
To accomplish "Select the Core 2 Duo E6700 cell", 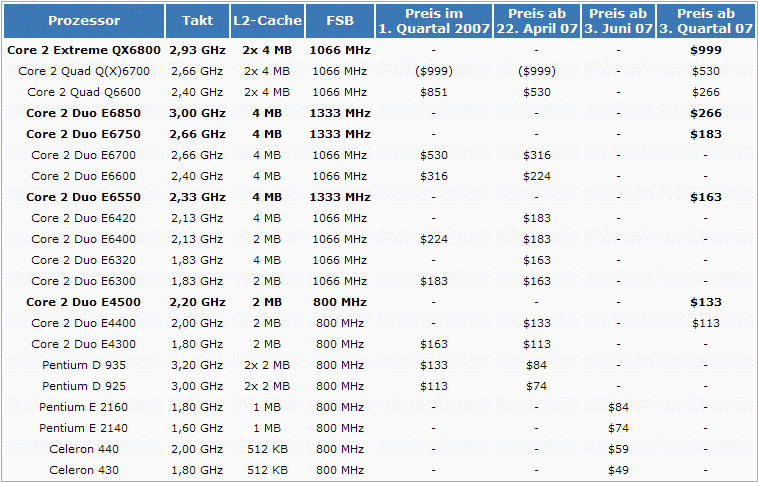I will (84, 155).
